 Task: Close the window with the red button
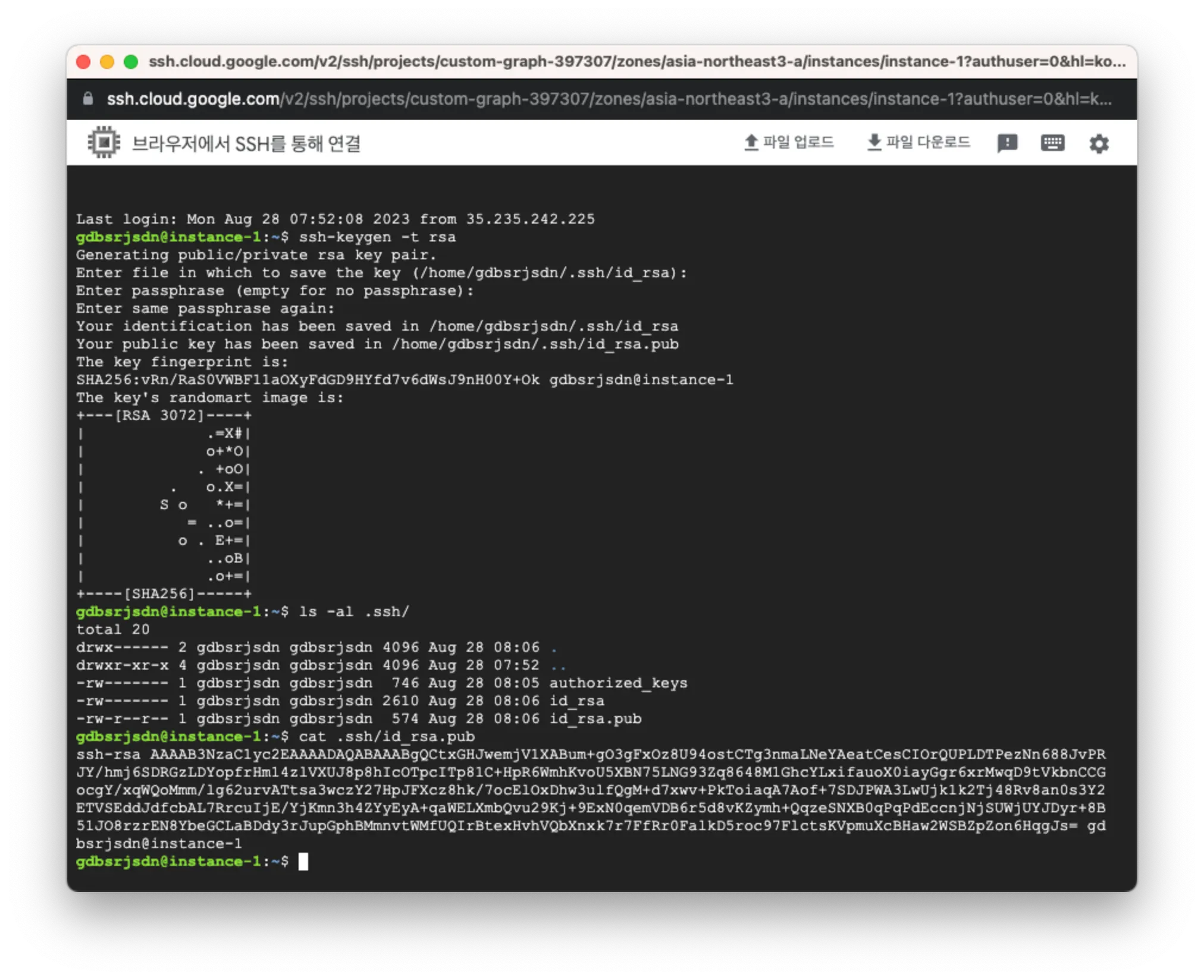pyautogui.click(x=84, y=62)
